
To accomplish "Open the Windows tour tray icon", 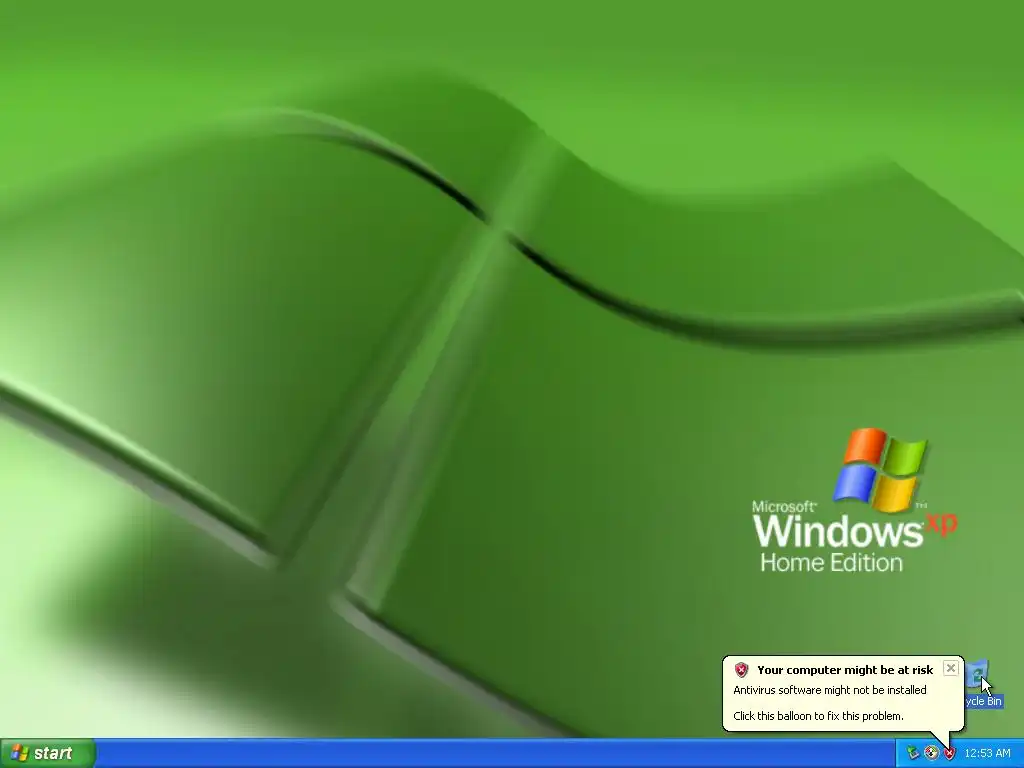I will point(931,753).
